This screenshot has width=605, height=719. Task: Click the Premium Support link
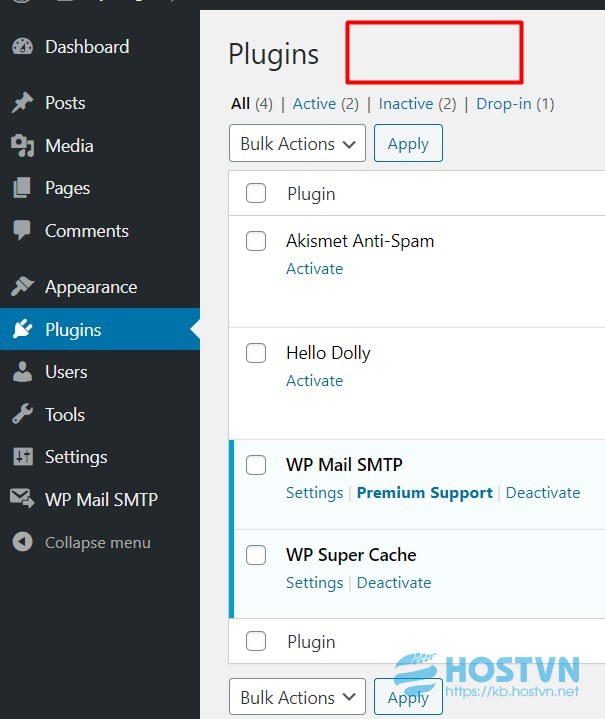tap(425, 493)
